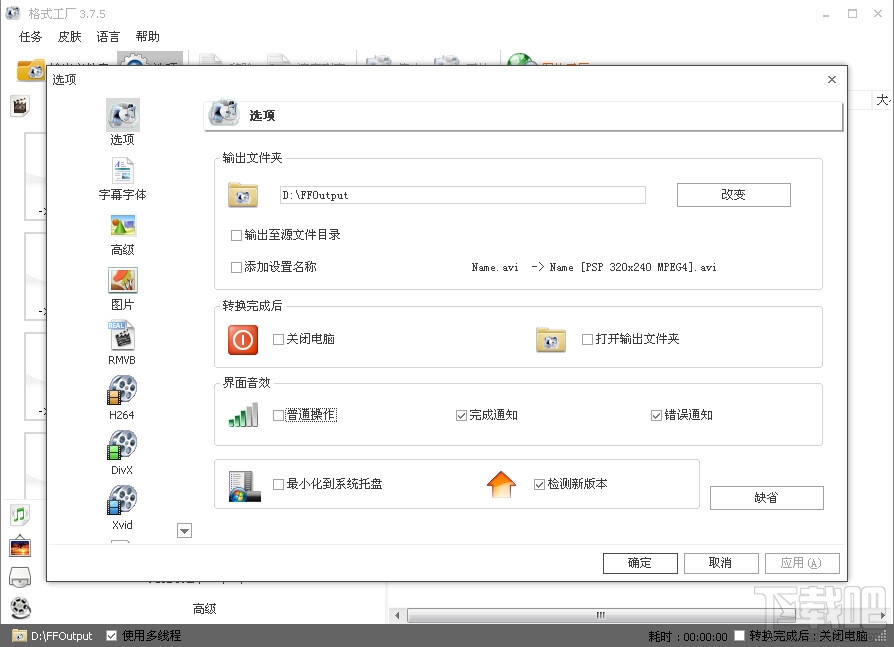This screenshot has height=647, width=894.
Task: Enable 关闭电脑 shutdown after conversion
Action: point(276,338)
